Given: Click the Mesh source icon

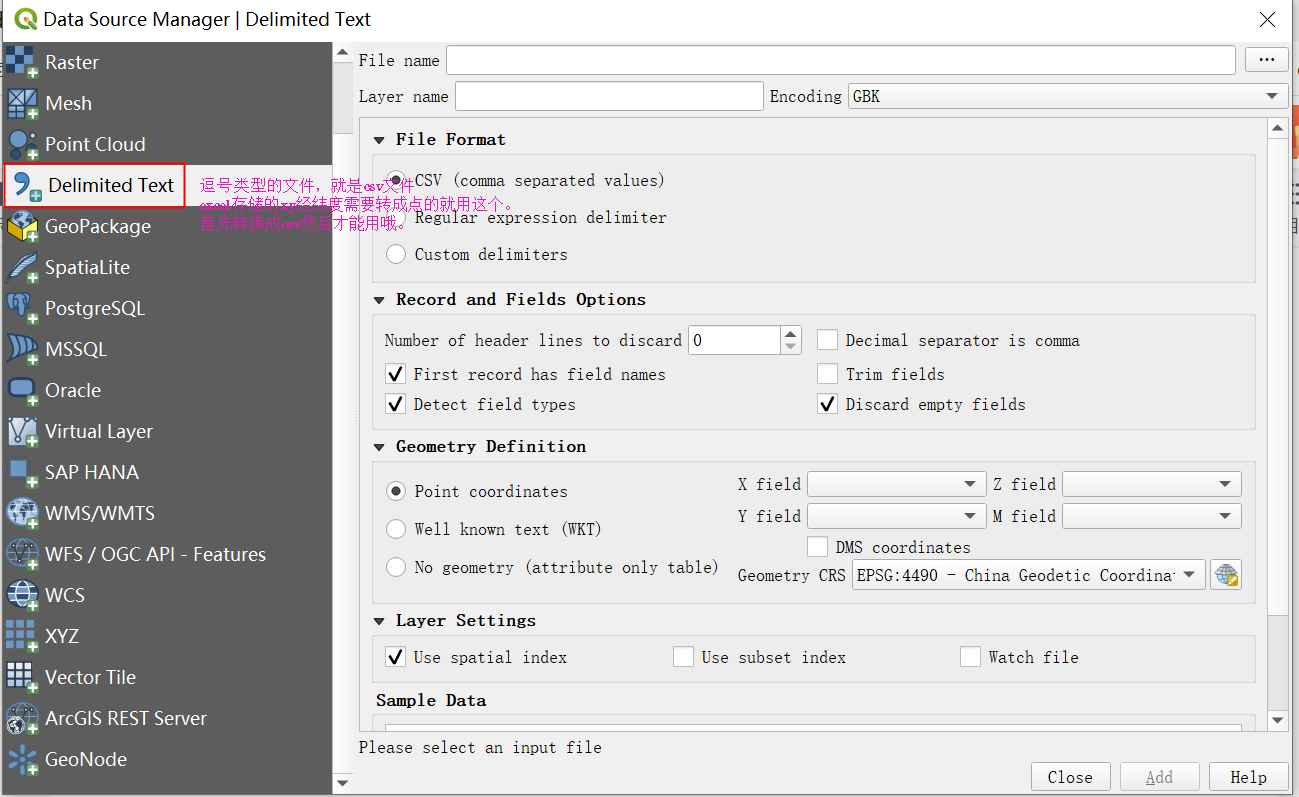Looking at the screenshot, I should click(x=22, y=103).
